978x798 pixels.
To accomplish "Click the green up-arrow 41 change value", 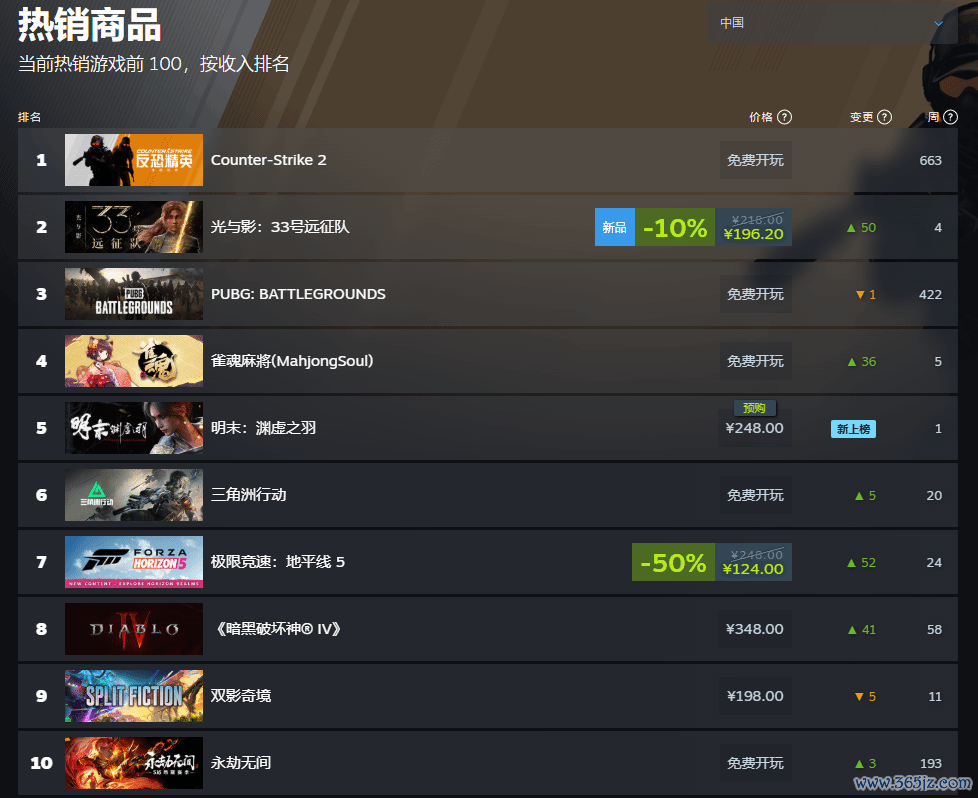I will pos(861,630).
